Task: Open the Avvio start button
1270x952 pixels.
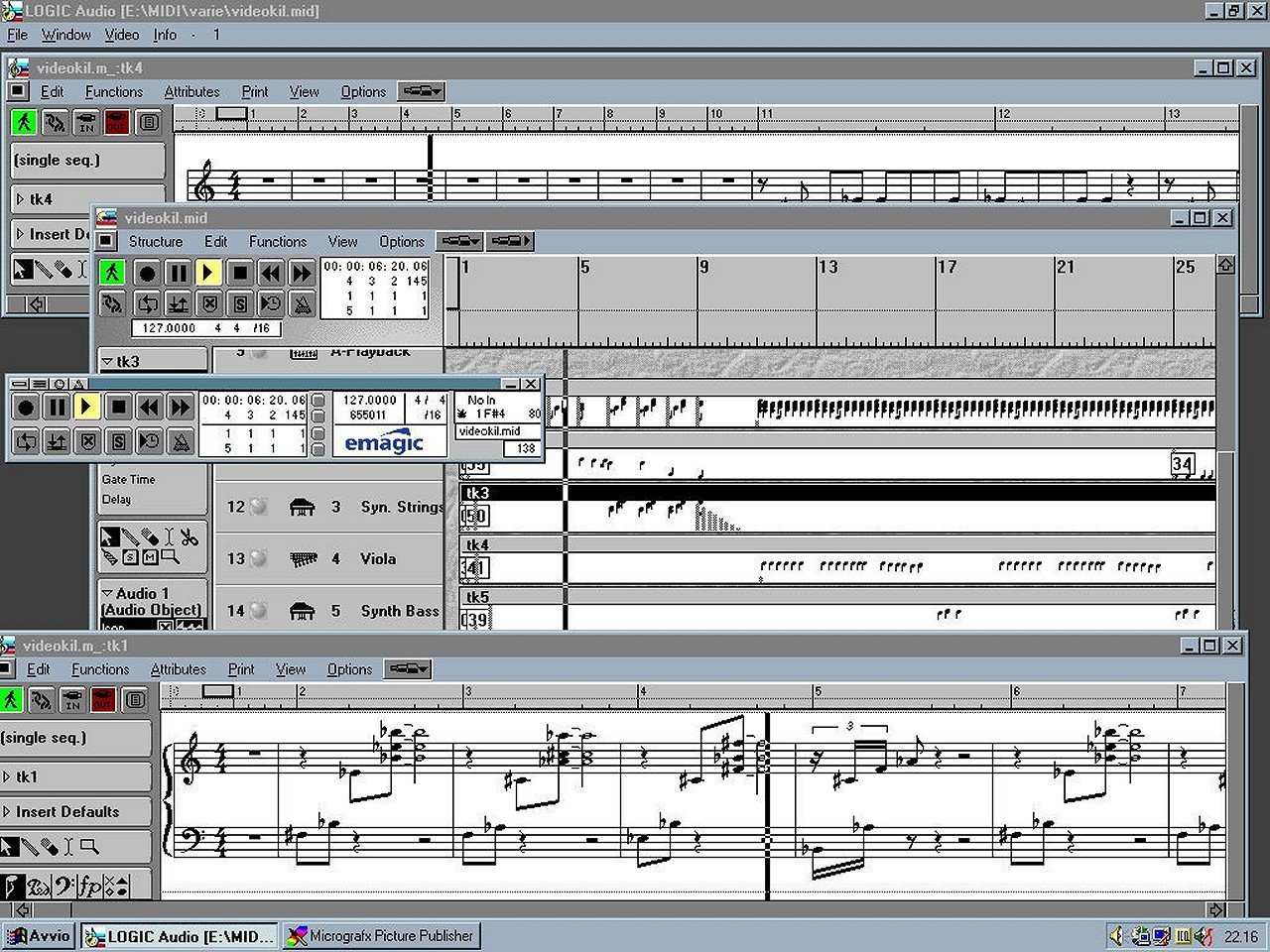Action: tap(39, 935)
